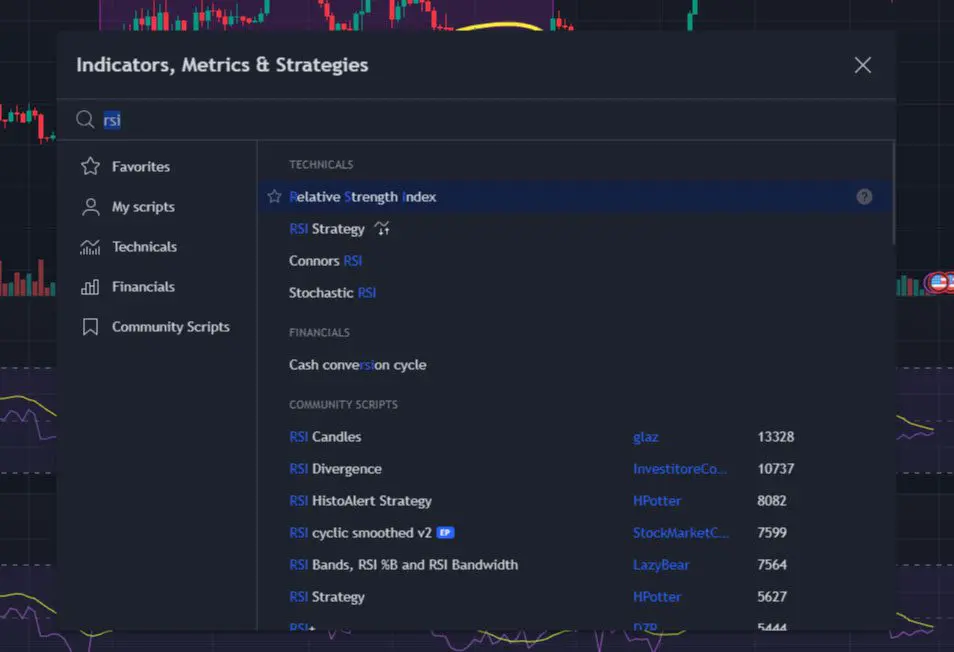Add the Relative Strength Index indicator

(574, 196)
